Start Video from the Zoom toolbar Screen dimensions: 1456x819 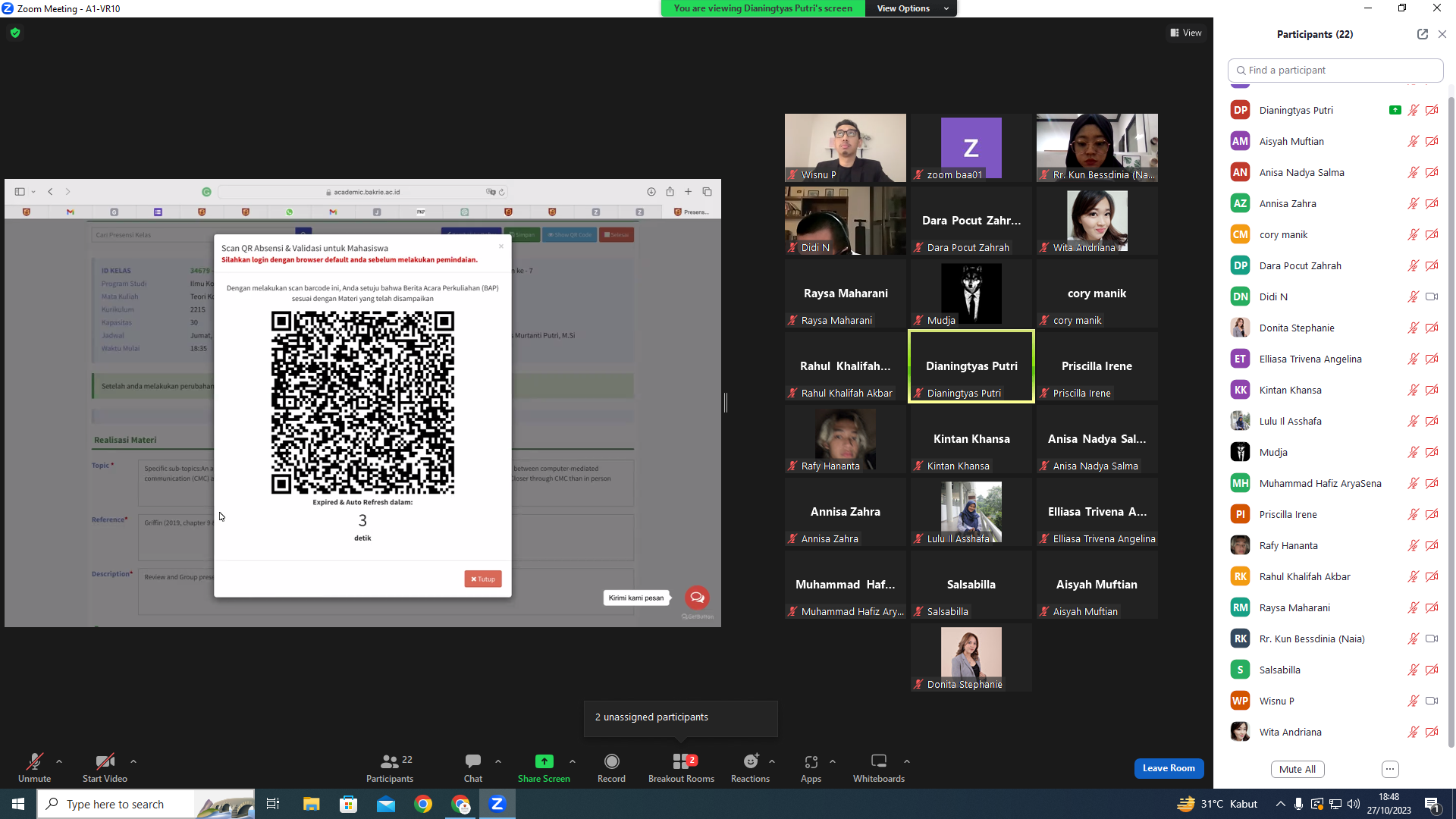(105, 767)
